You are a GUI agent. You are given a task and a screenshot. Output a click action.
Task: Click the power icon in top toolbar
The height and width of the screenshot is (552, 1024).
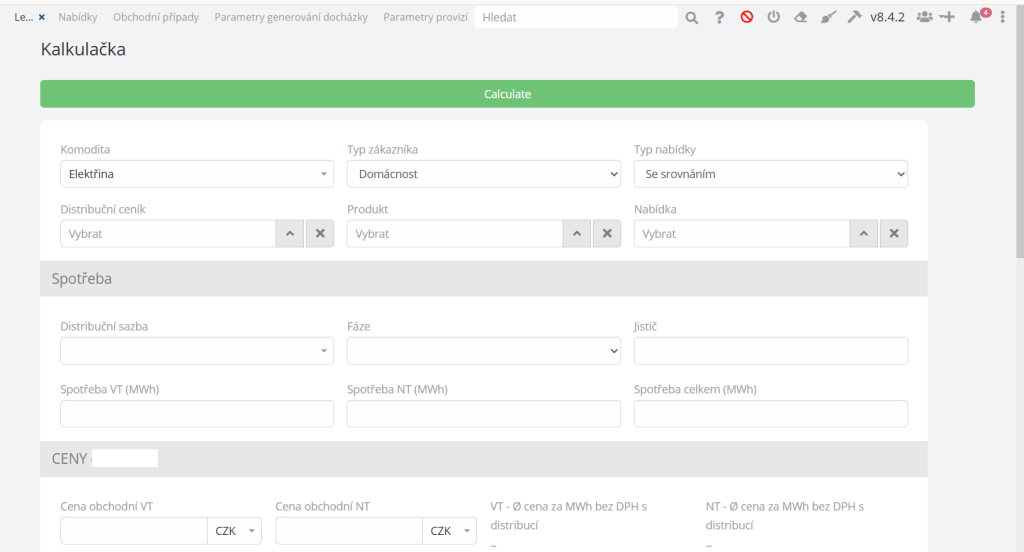pos(773,17)
